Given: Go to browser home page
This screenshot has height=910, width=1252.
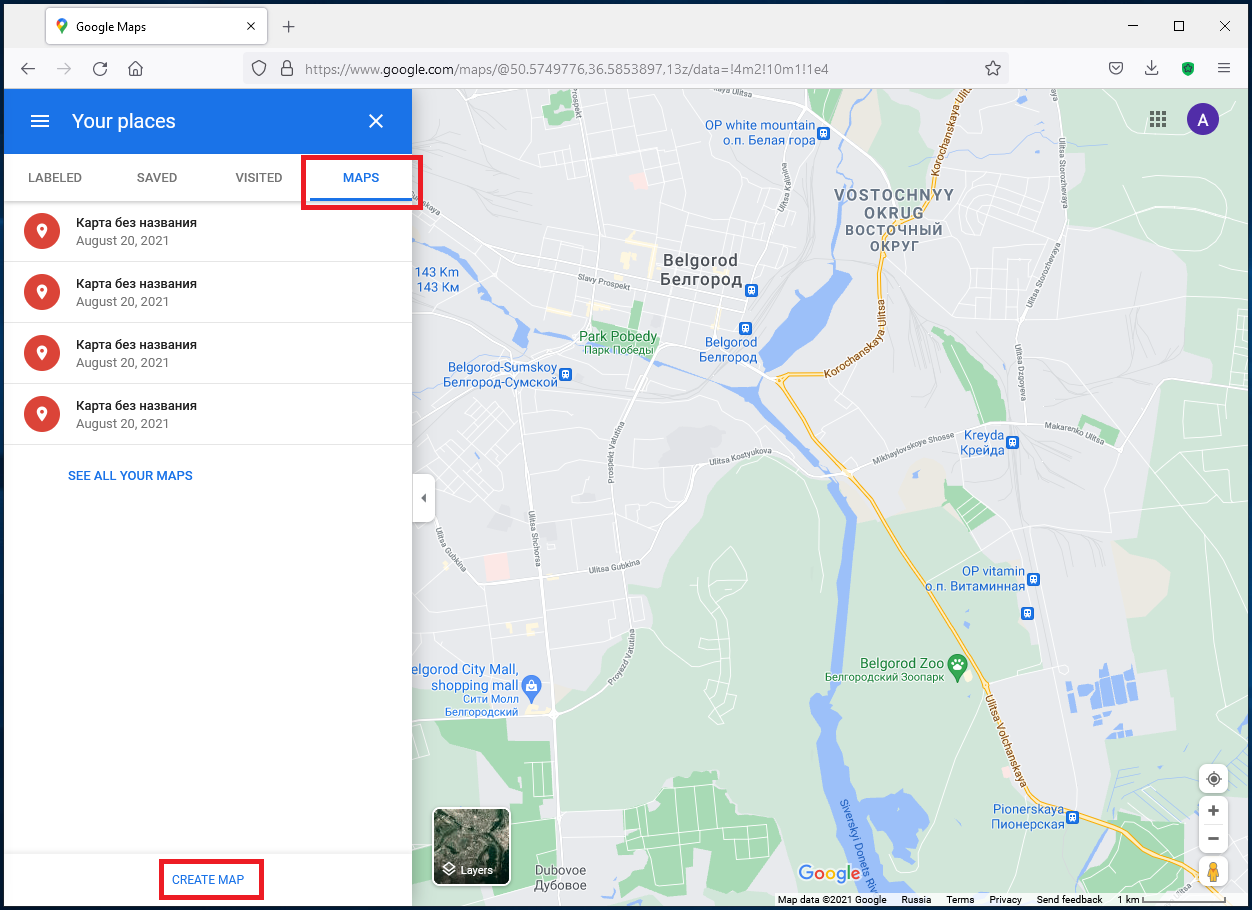Looking at the screenshot, I should [136, 69].
